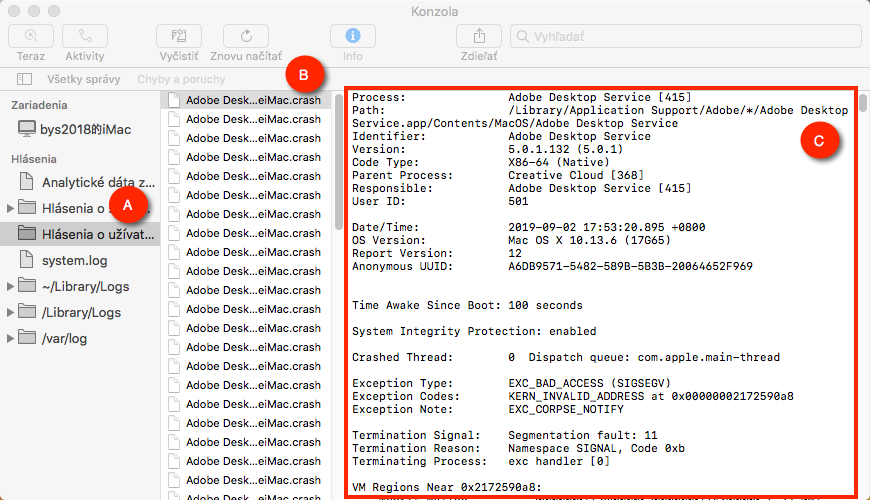Viewport: 870px width, 500px height.
Task: Click the Version 5.0.1.132 value
Action: click(565, 149)
